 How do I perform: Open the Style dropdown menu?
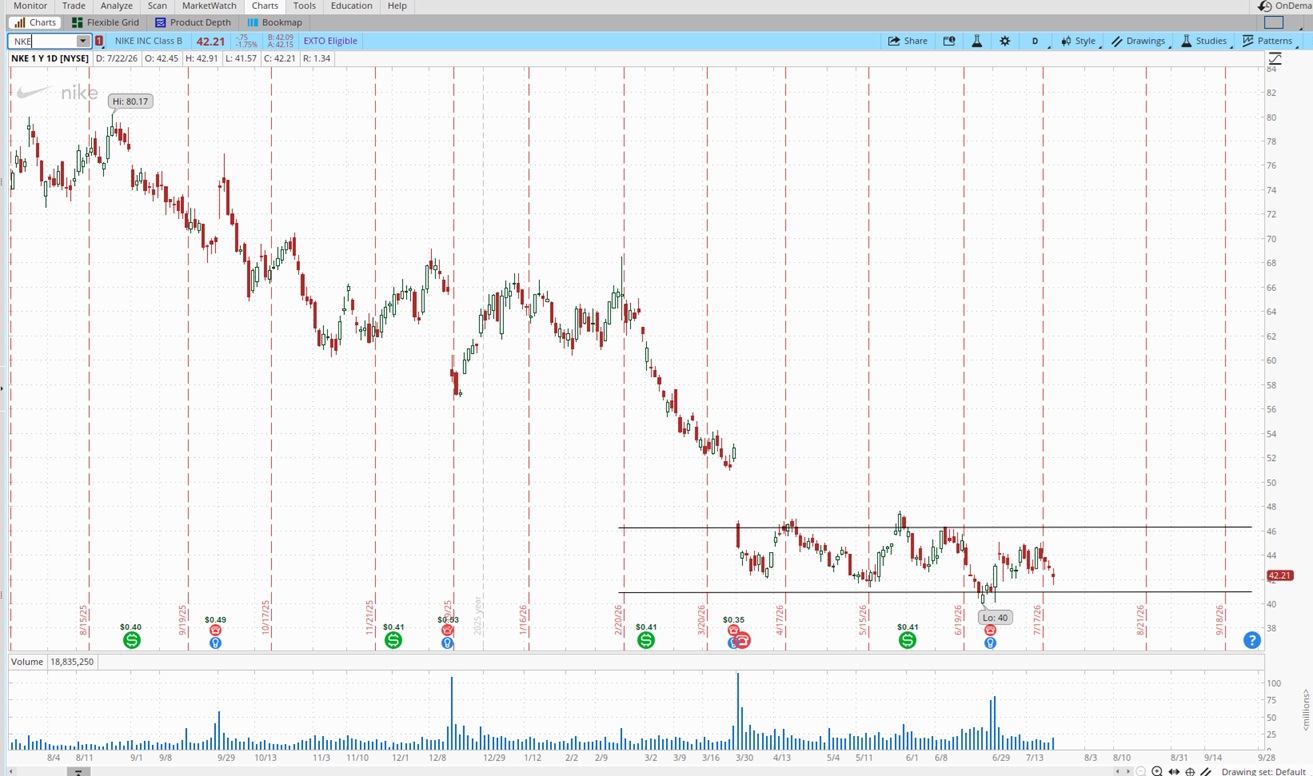1079,41
